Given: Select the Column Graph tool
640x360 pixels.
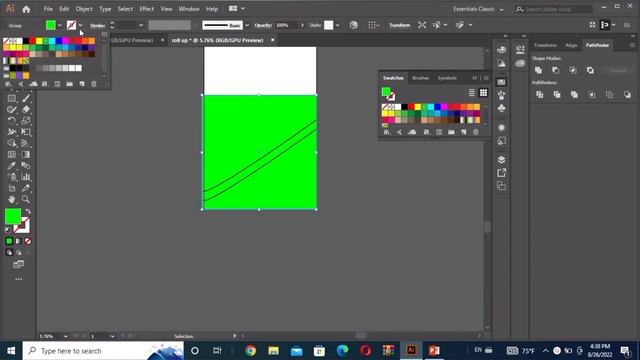Looking at the screenshot, I should click(26, 177).
